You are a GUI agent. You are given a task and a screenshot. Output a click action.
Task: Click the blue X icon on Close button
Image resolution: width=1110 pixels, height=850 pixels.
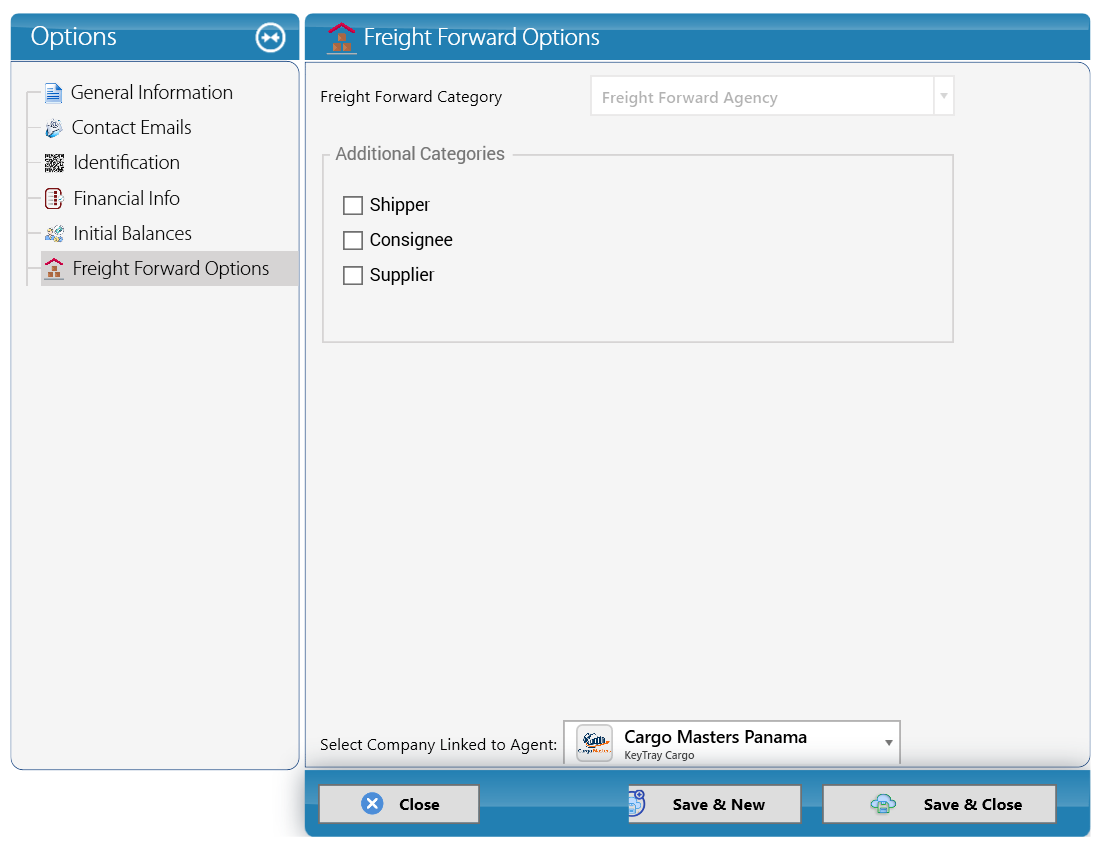pos(372,803)
